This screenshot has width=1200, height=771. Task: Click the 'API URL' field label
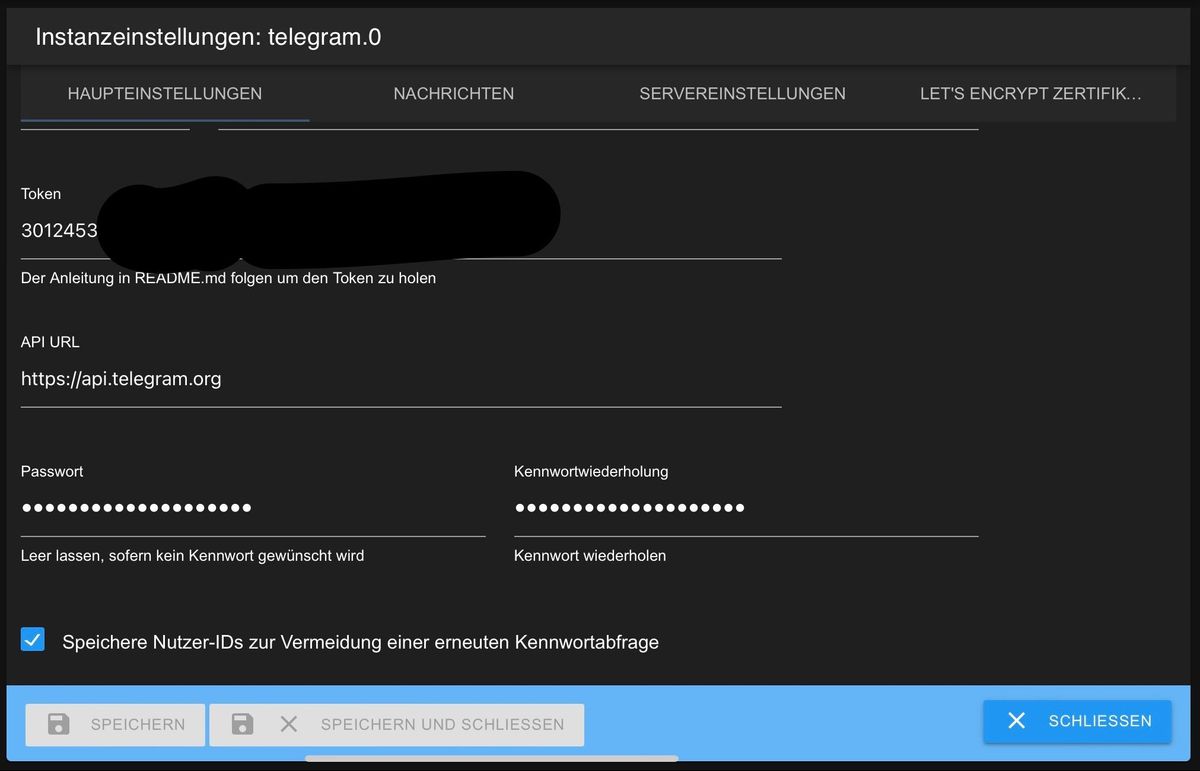pos(50,342)
